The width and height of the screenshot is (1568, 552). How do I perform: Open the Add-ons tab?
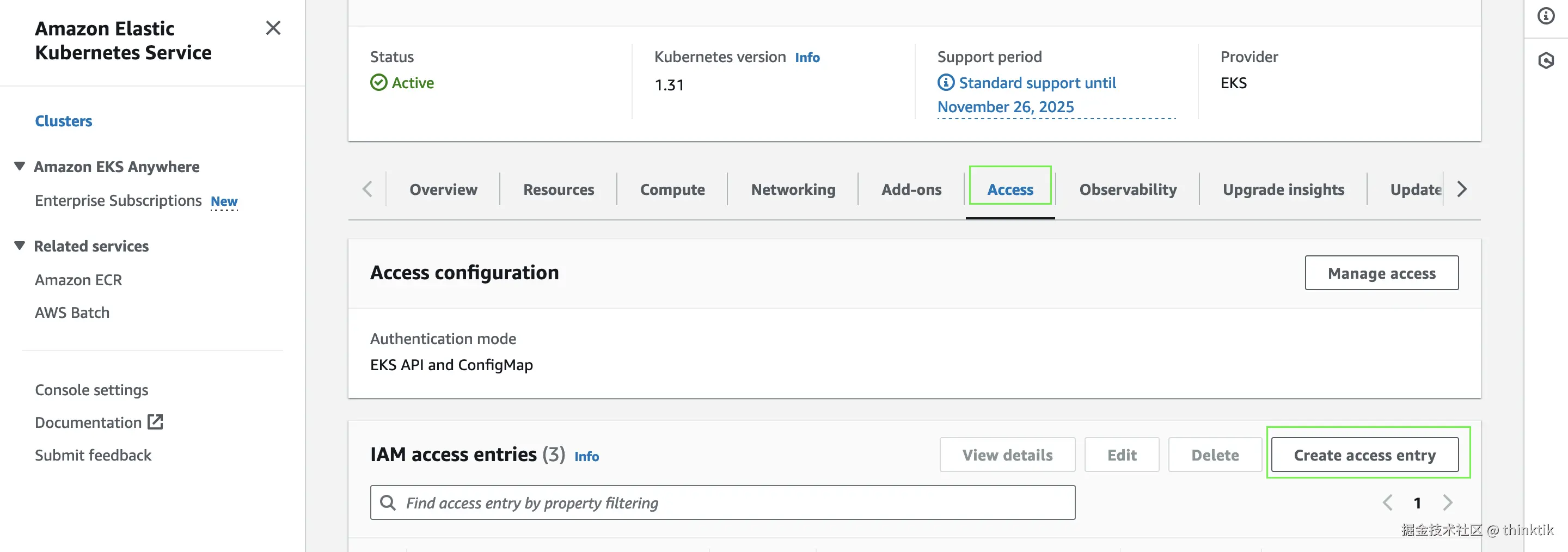click(x=911, y=190)
